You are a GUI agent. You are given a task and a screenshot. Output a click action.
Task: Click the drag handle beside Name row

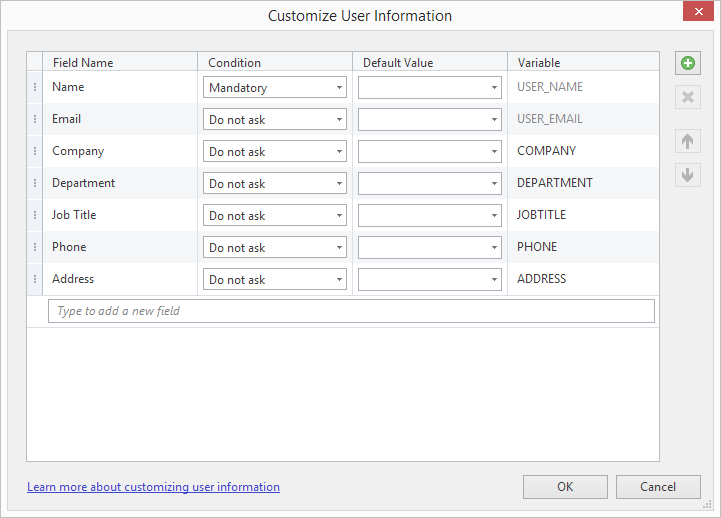coord(35,87)
